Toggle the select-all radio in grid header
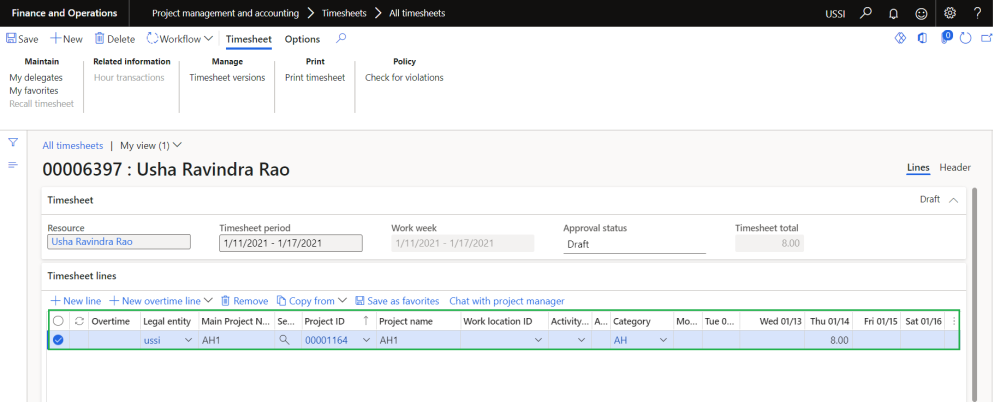Viewport: 1000px width, 402px height. (58, 322)
